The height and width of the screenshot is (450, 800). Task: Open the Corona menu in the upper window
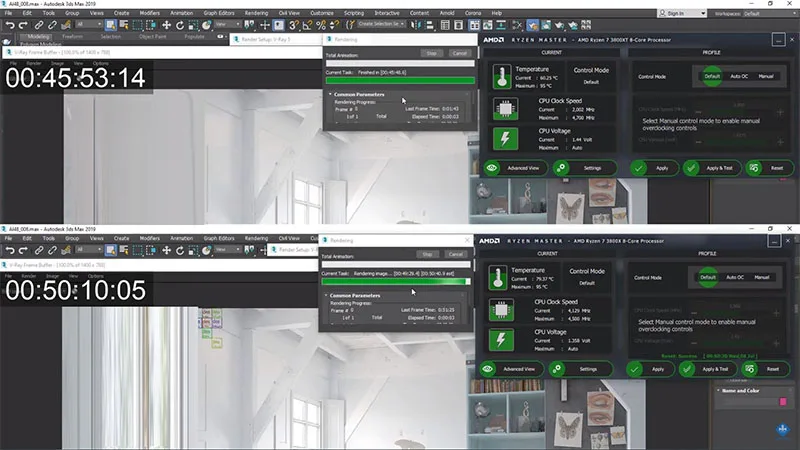[x=472, y=13]
